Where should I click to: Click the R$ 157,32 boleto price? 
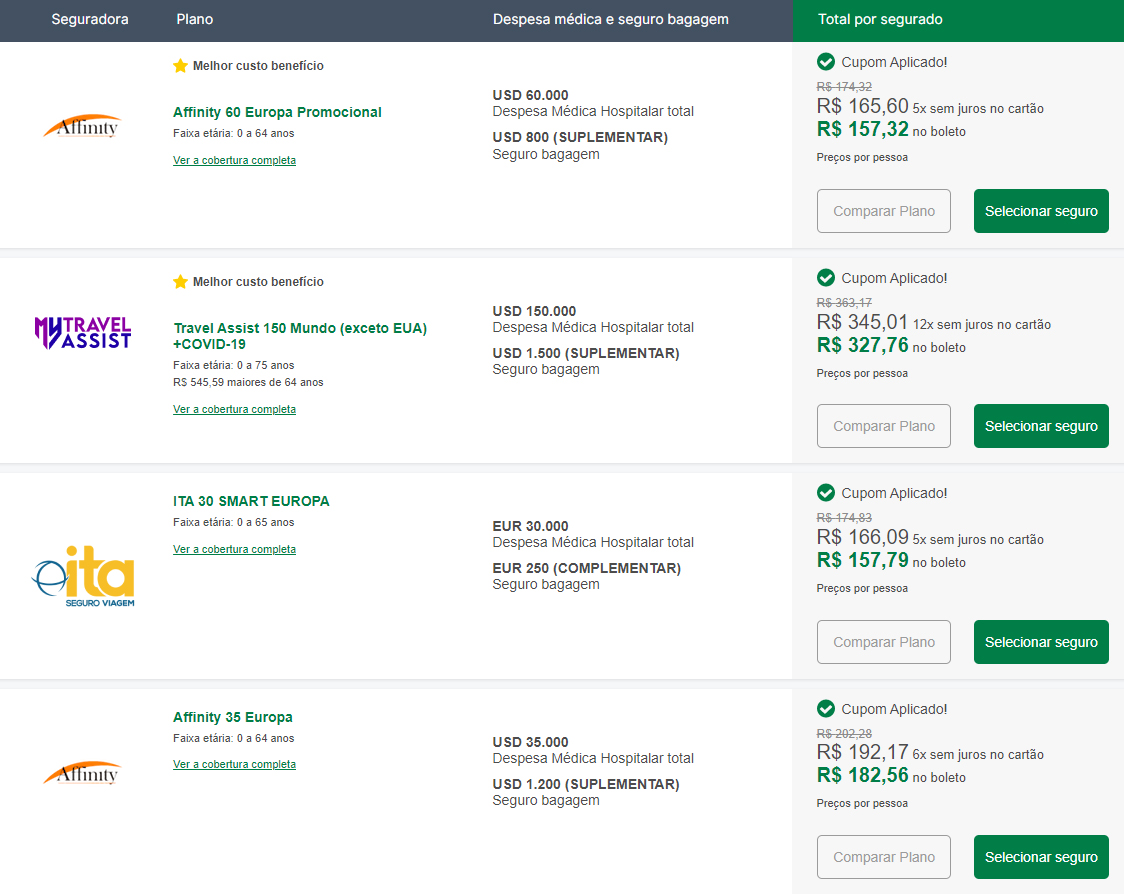tap(862, 129)
